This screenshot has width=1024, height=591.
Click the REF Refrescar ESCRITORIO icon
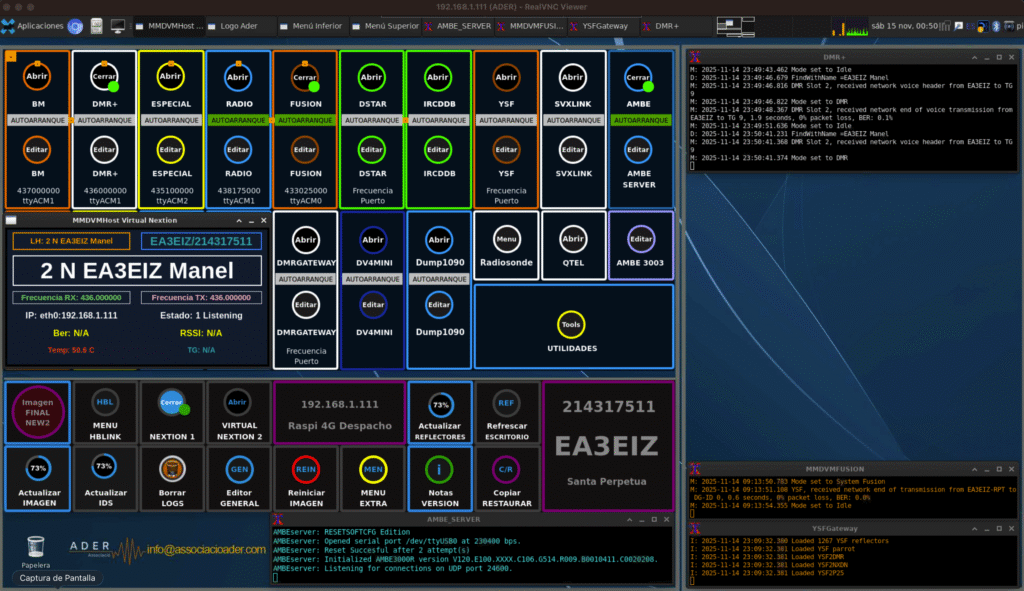tap(505, 404)
